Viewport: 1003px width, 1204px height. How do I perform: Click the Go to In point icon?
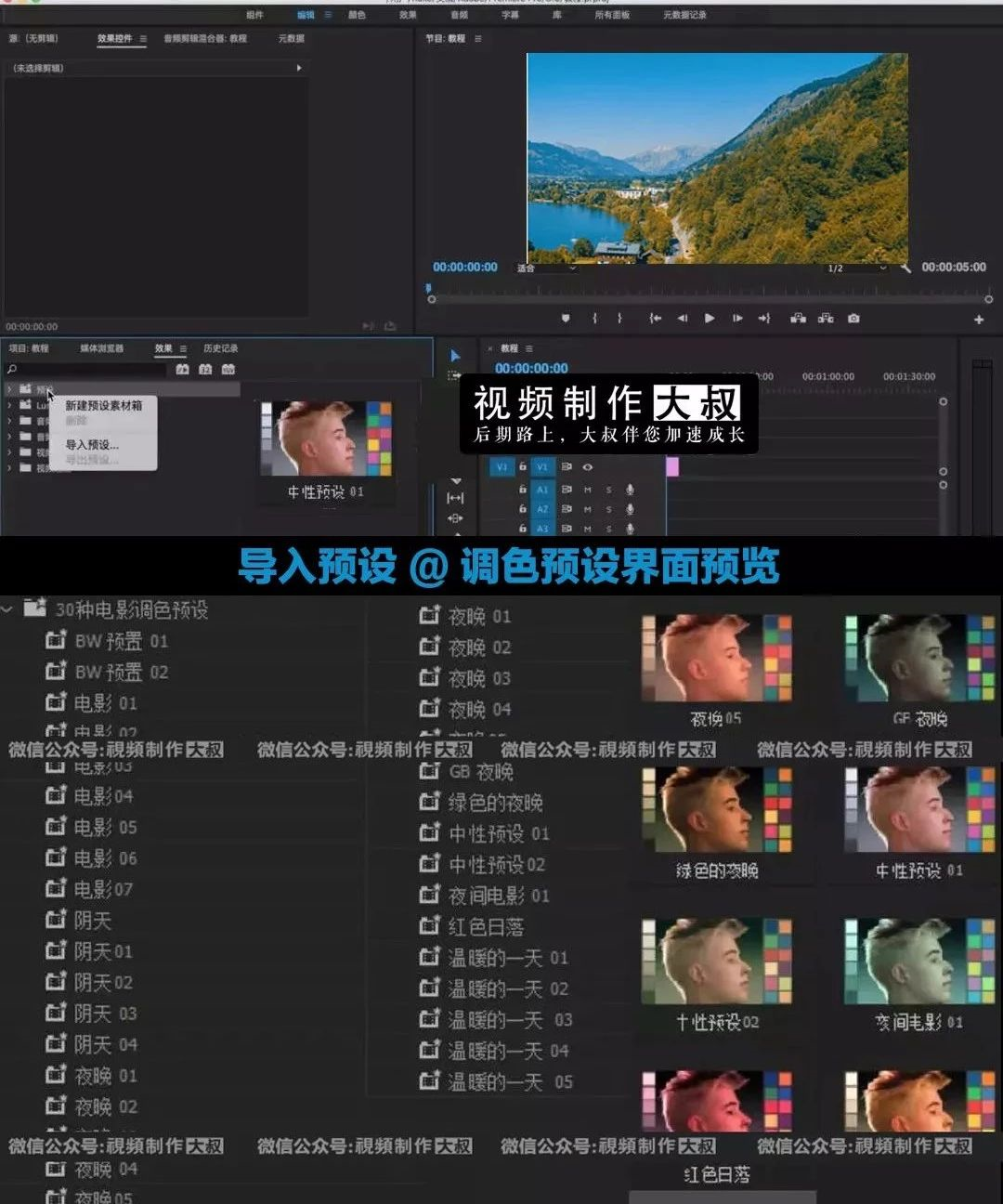656,318
